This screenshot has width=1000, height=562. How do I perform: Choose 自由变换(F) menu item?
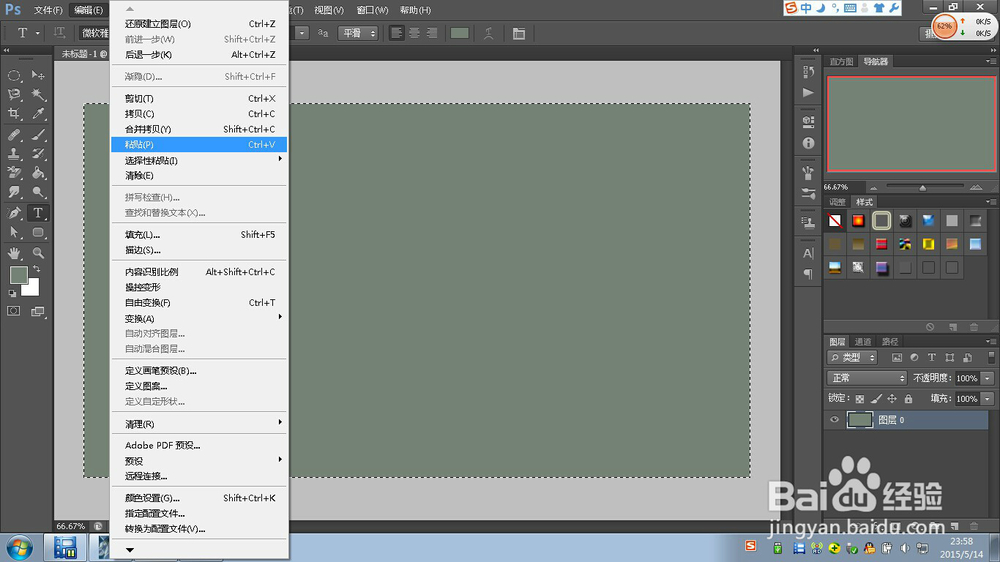(199, 302)
